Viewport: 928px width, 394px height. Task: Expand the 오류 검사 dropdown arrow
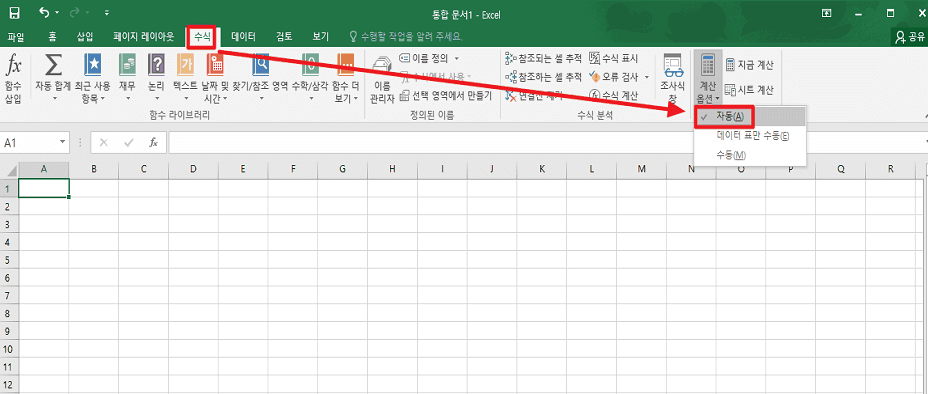[x=647, y=77]
